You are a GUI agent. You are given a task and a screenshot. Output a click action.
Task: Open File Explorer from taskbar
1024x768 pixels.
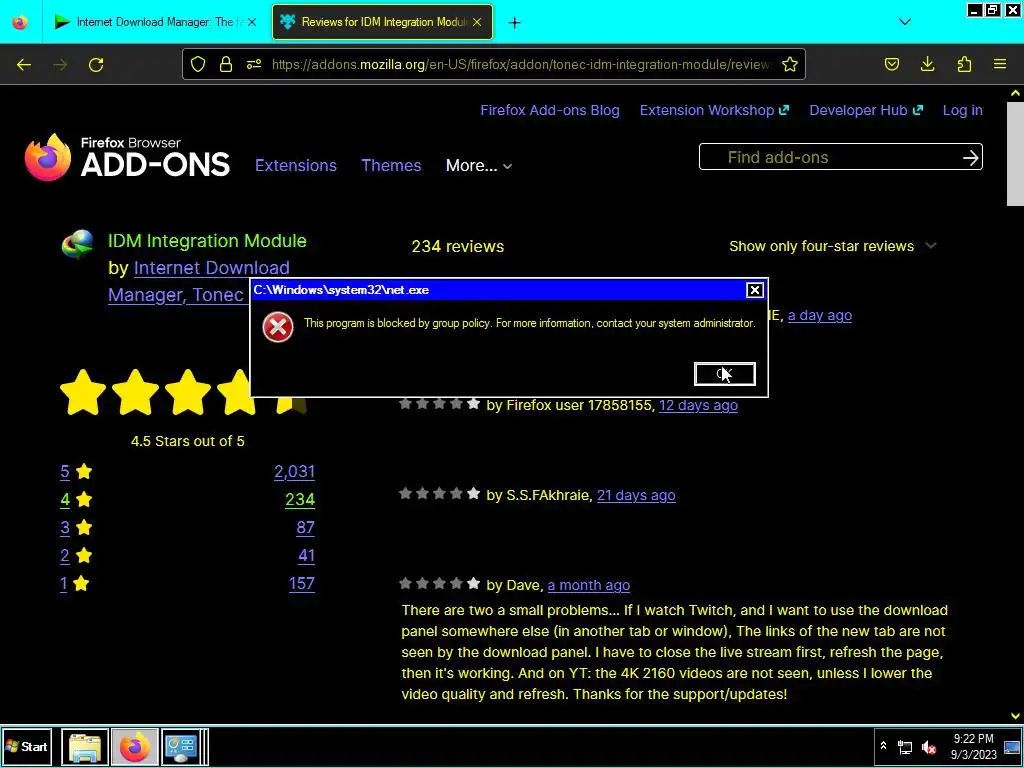[84, 747]
